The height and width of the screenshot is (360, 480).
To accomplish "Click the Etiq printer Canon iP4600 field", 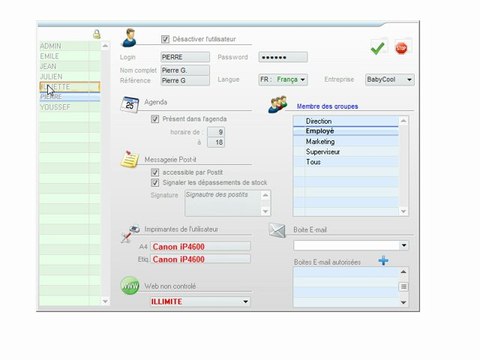I will [x=200, y=259].
